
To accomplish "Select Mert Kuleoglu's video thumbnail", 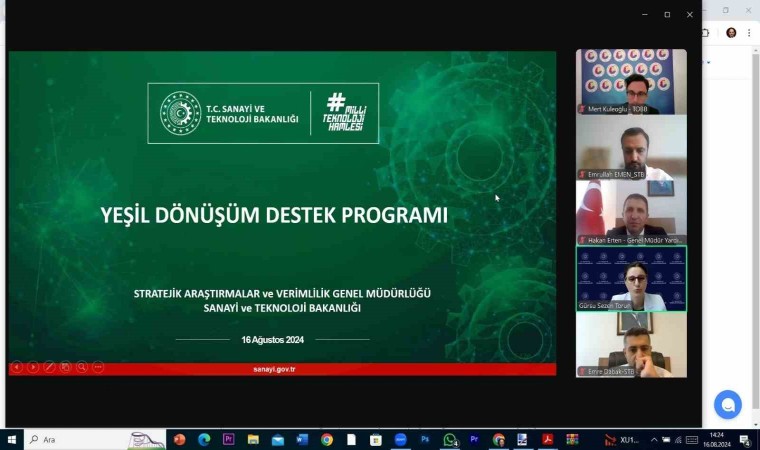I will click(631, 81).
